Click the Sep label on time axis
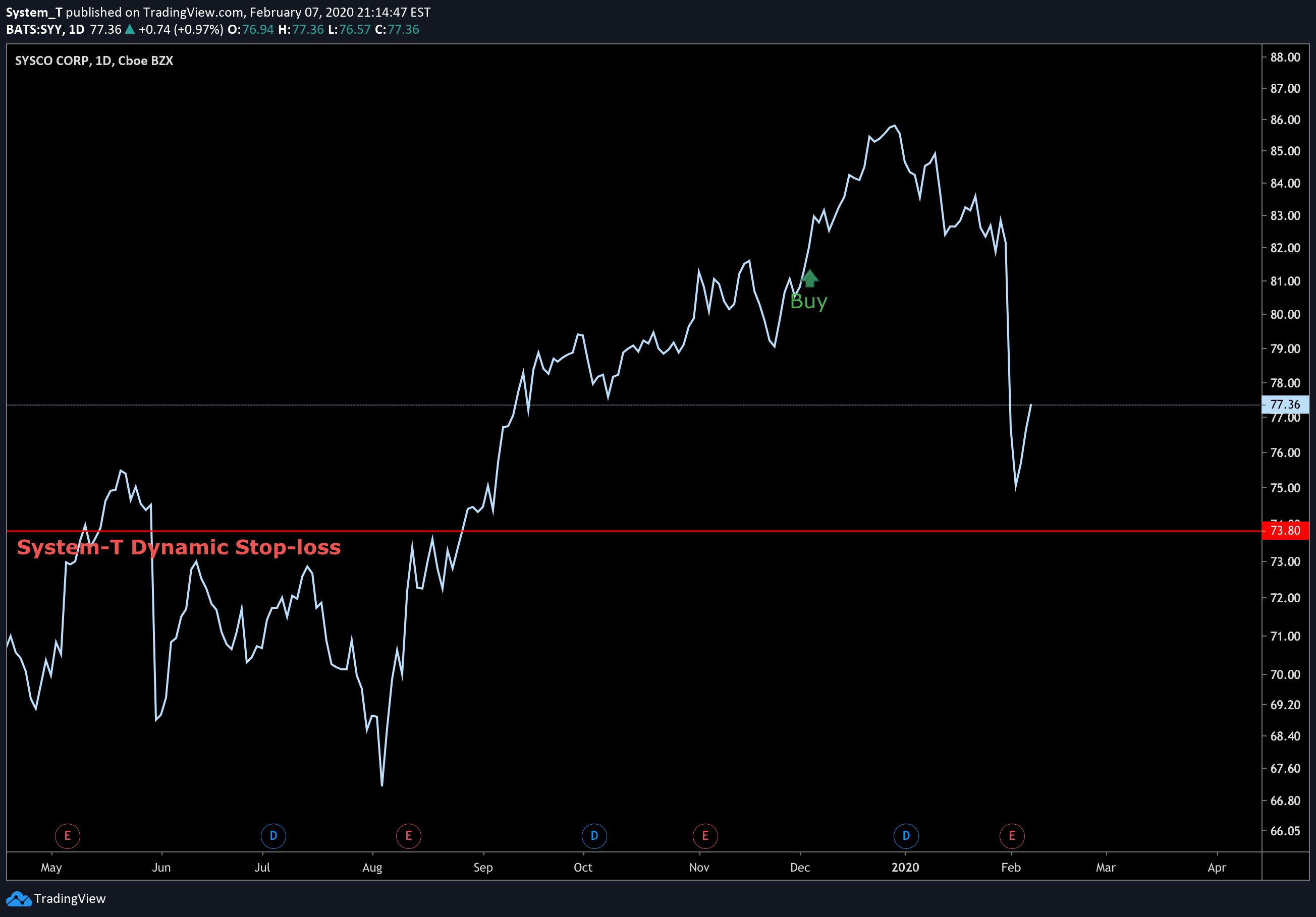1316x917 pixels. pos(483,867)
